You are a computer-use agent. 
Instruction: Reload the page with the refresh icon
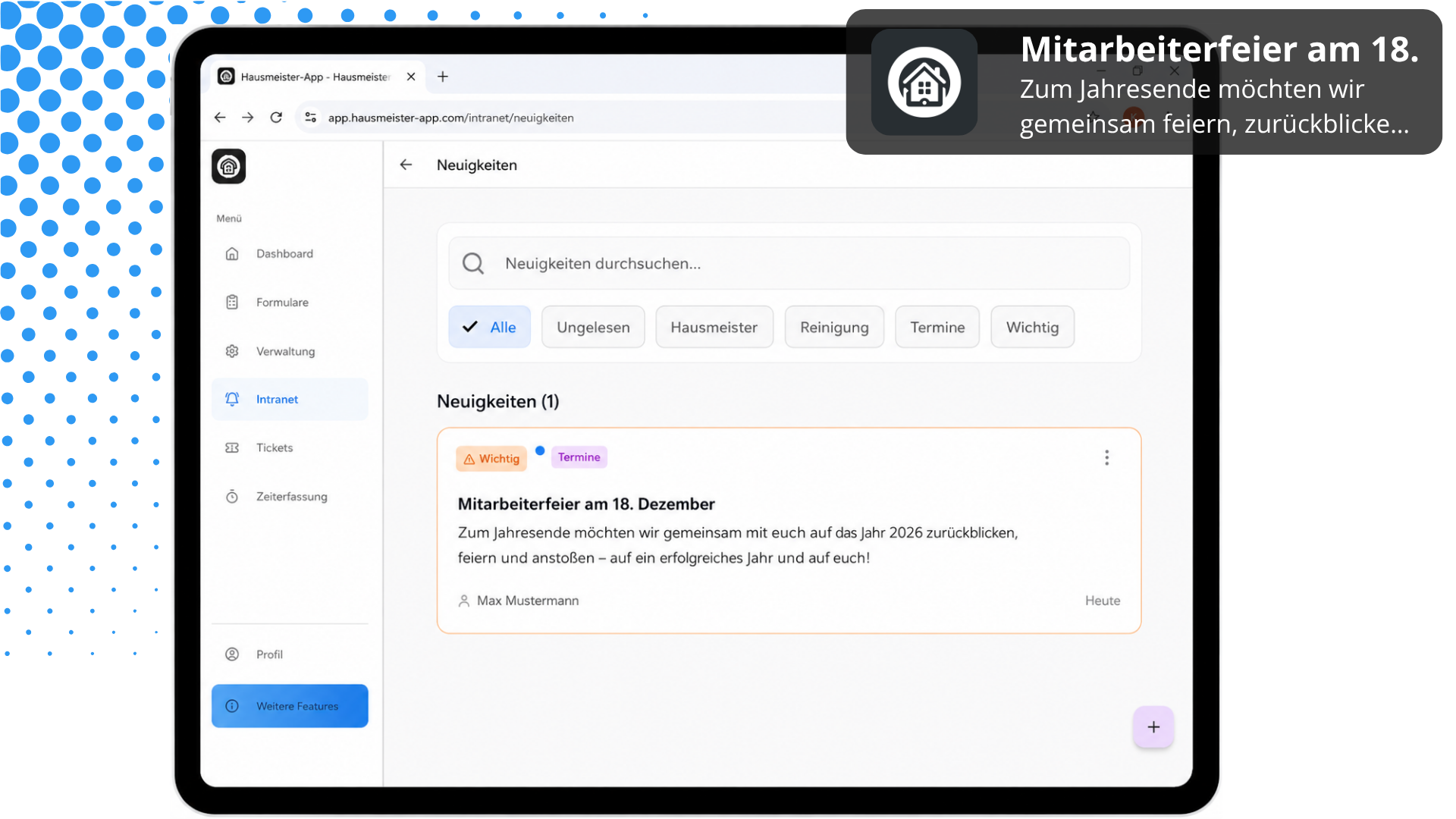coord(276,118)
